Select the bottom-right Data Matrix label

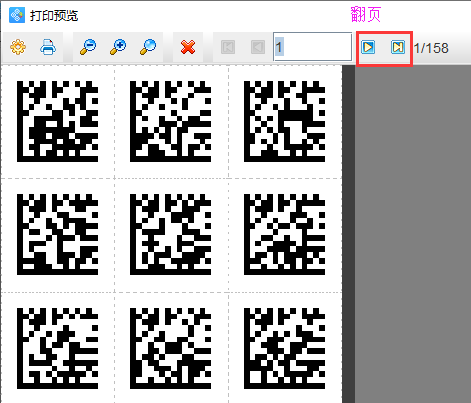pos(284,348)
